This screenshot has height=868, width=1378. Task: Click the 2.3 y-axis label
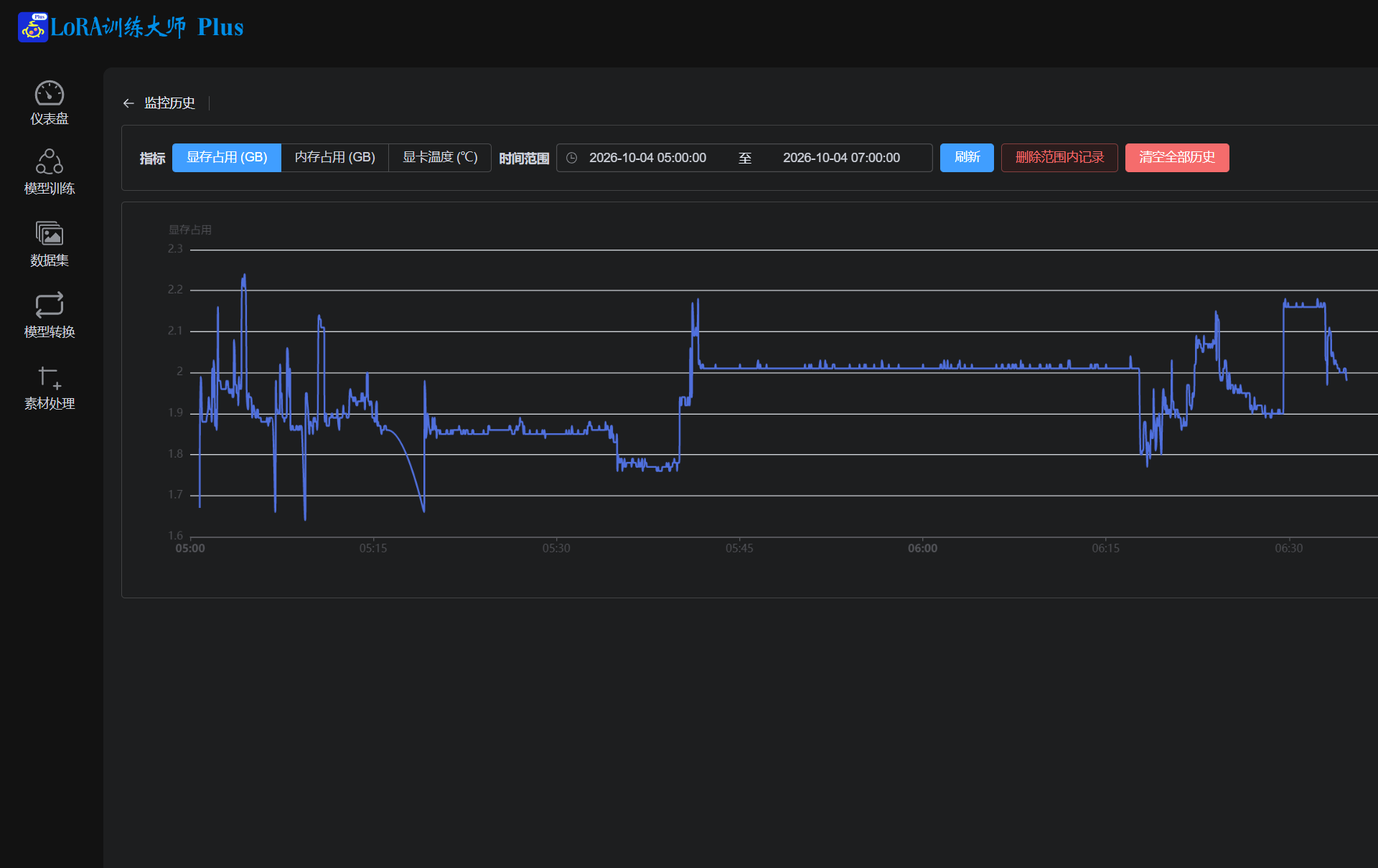(175, 249)
